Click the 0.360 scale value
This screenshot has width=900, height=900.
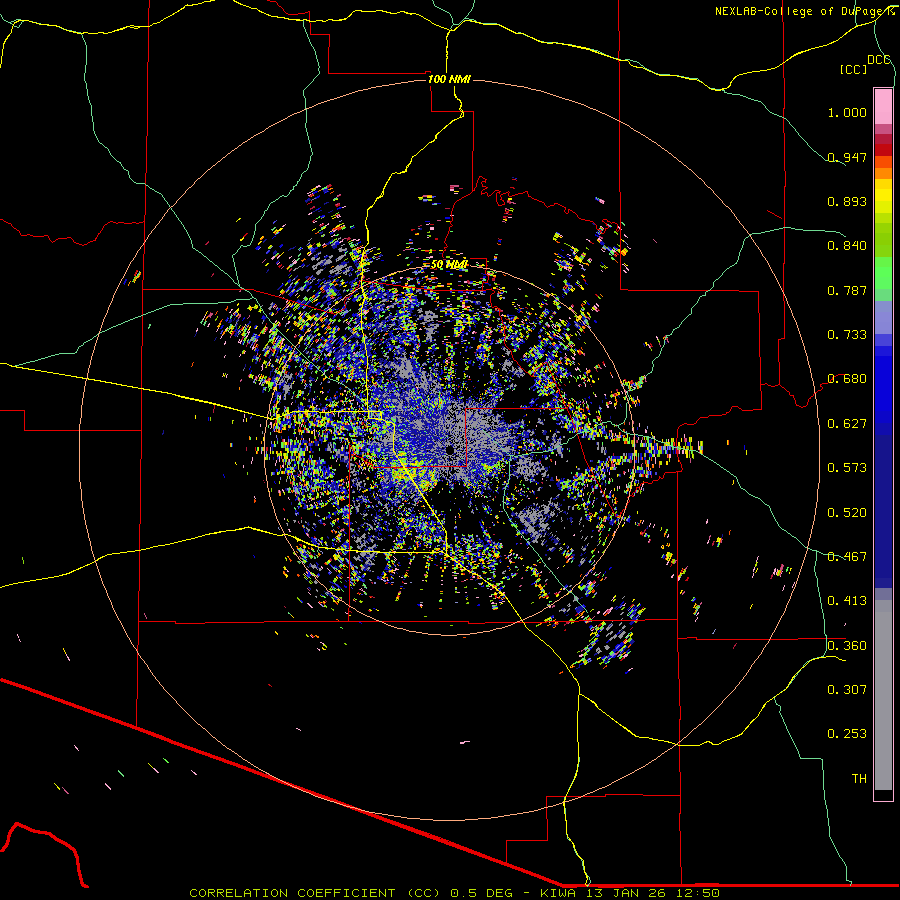847,646
